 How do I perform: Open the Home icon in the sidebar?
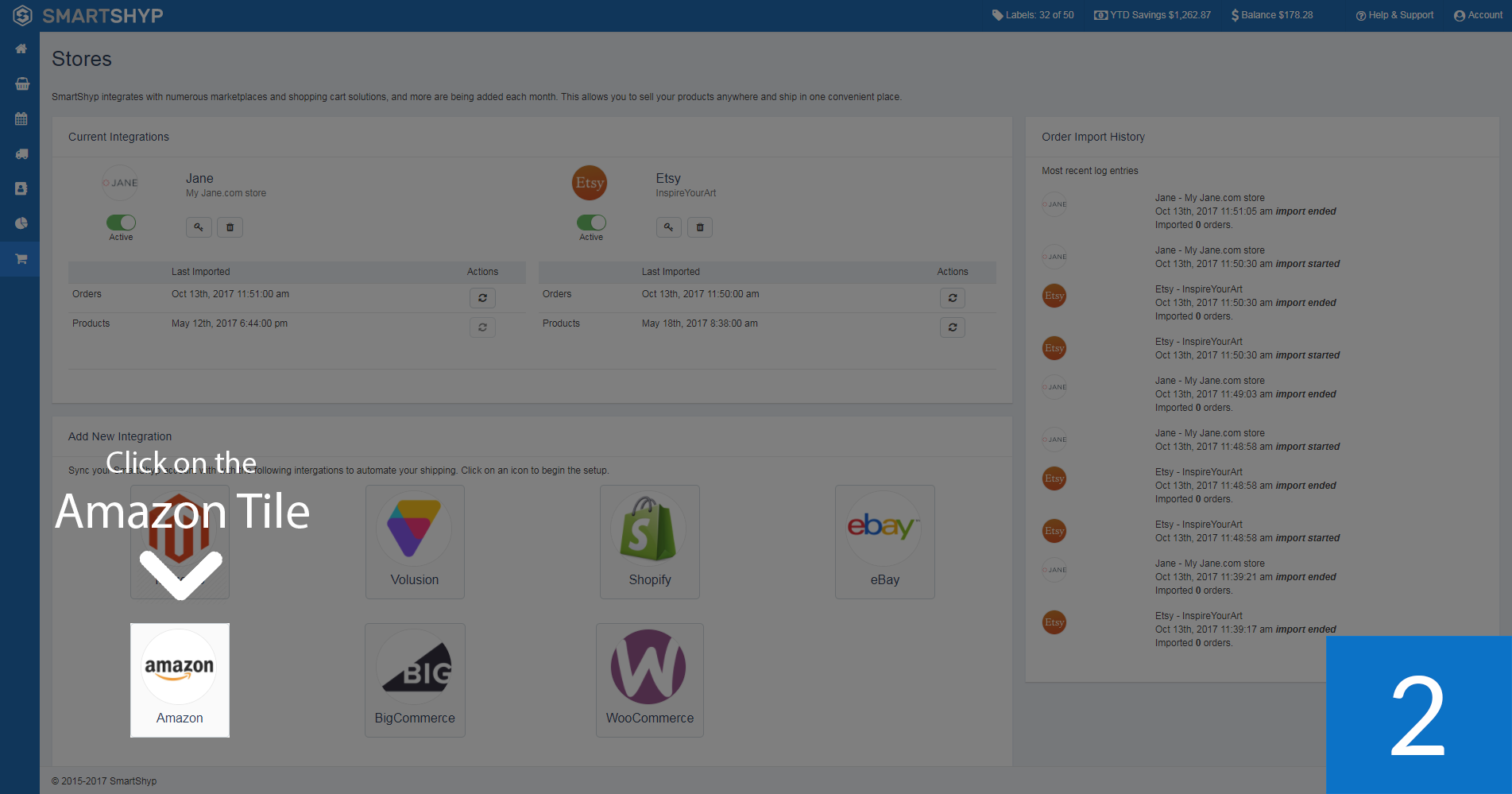[x=21, y=49]
